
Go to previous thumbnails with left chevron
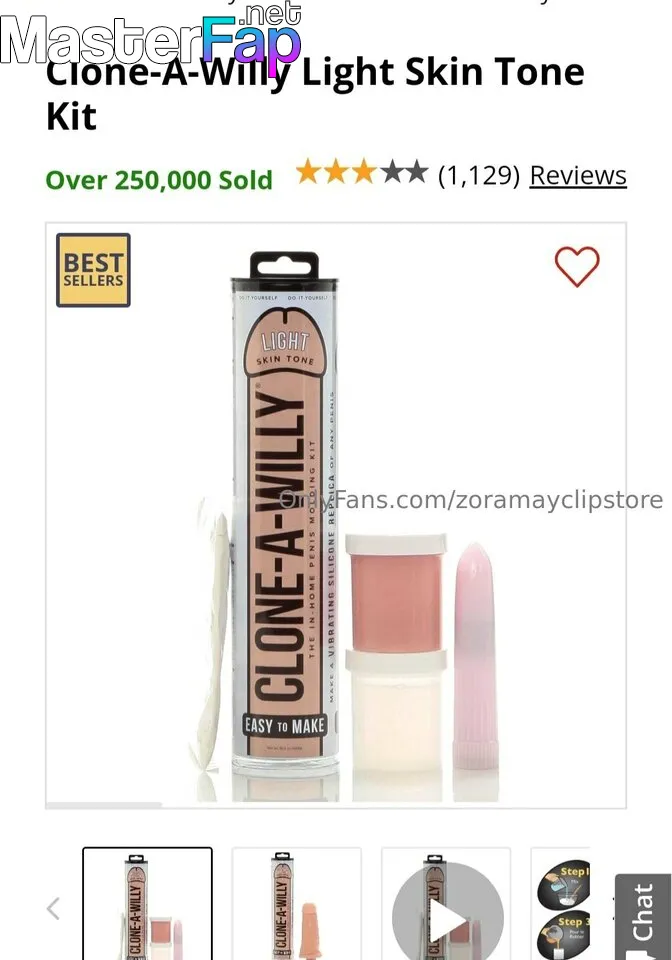(x=54, y=909)
